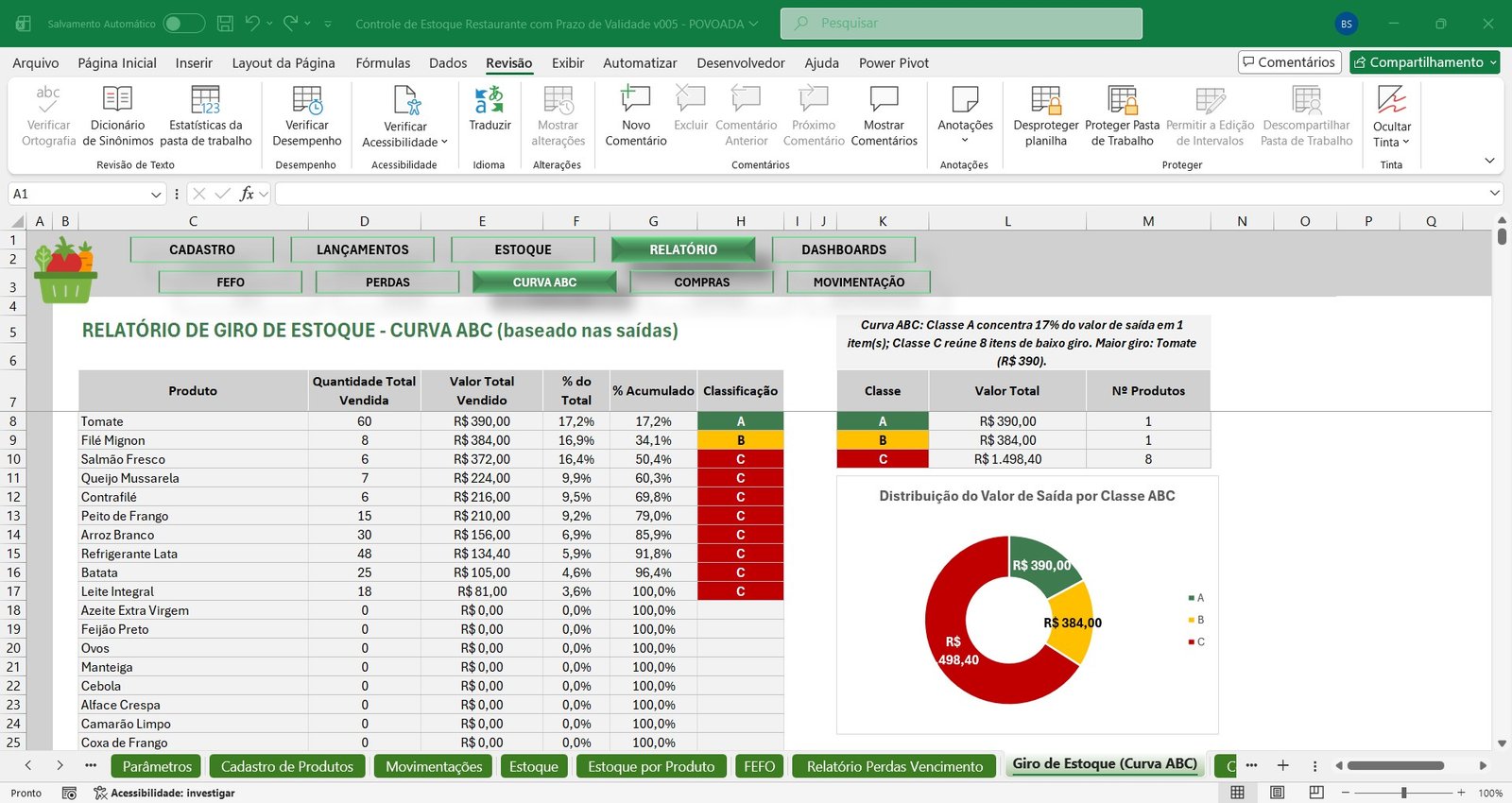Switch to Page Break Preview icon
1512x803 pixels.
[x=1316, y=792]
